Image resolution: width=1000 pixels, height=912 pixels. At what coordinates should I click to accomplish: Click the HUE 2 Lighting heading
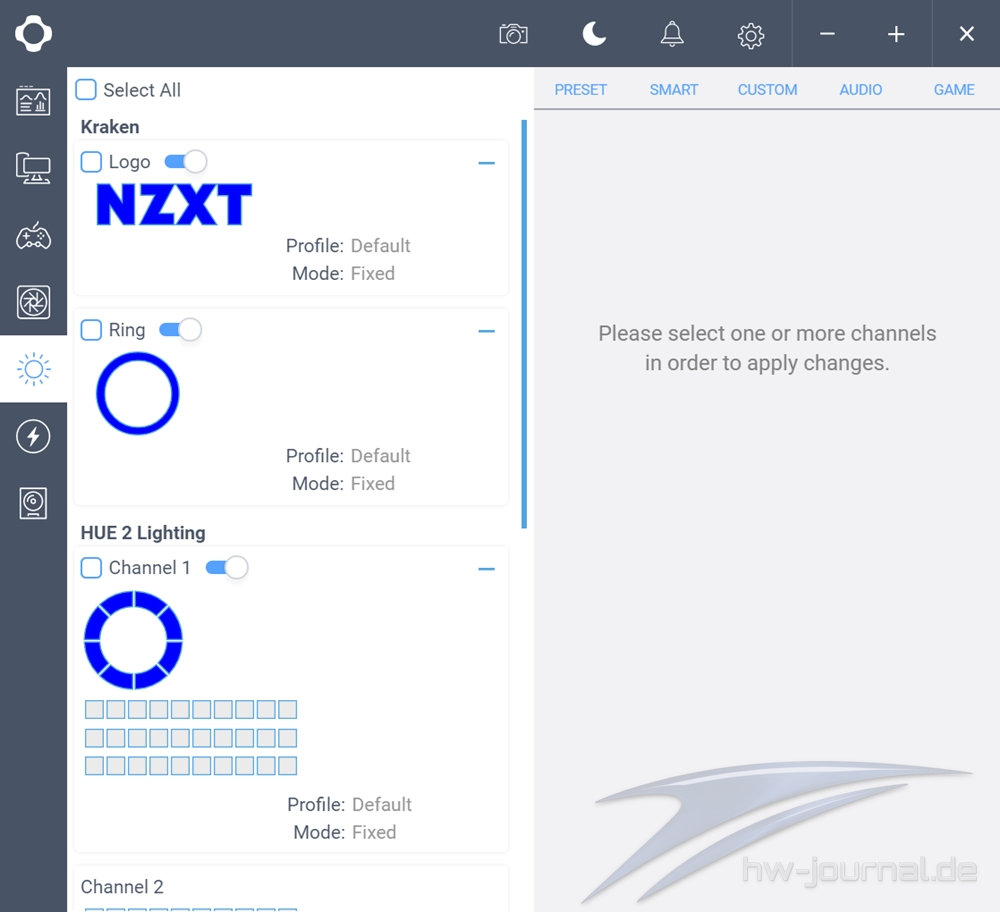tap(143, 533)
